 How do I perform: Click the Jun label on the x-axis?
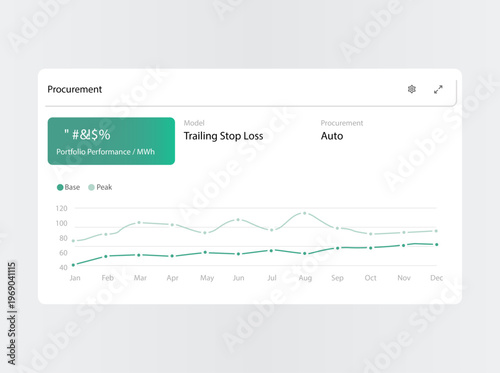click(238, 278)
